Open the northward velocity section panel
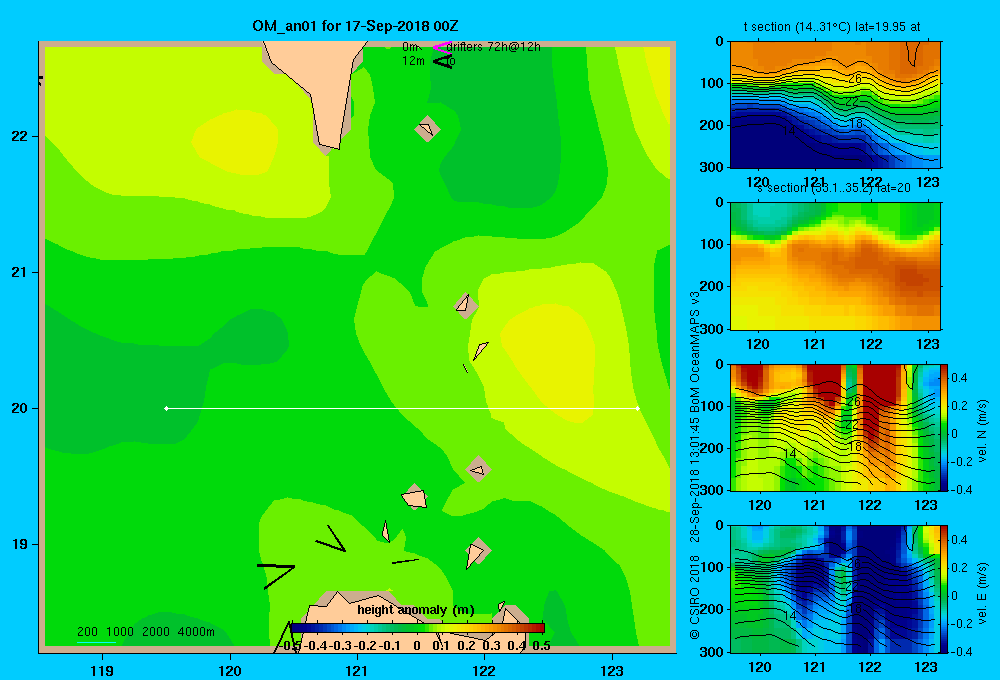Image resolution: width=1000 pixels, height=680 pixels. click(835, 427)
